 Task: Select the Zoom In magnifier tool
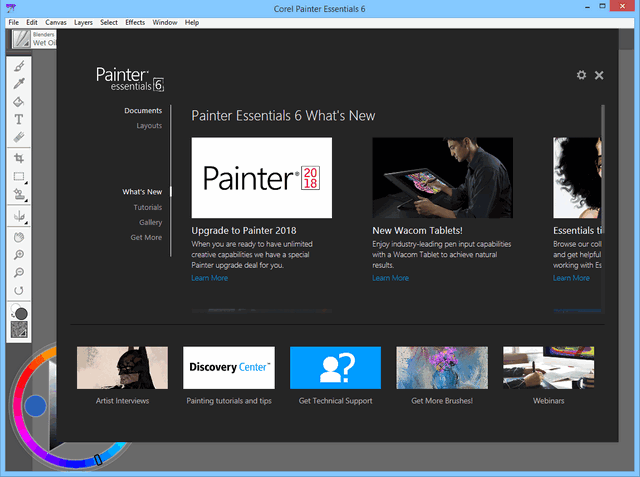click(19, 255)
